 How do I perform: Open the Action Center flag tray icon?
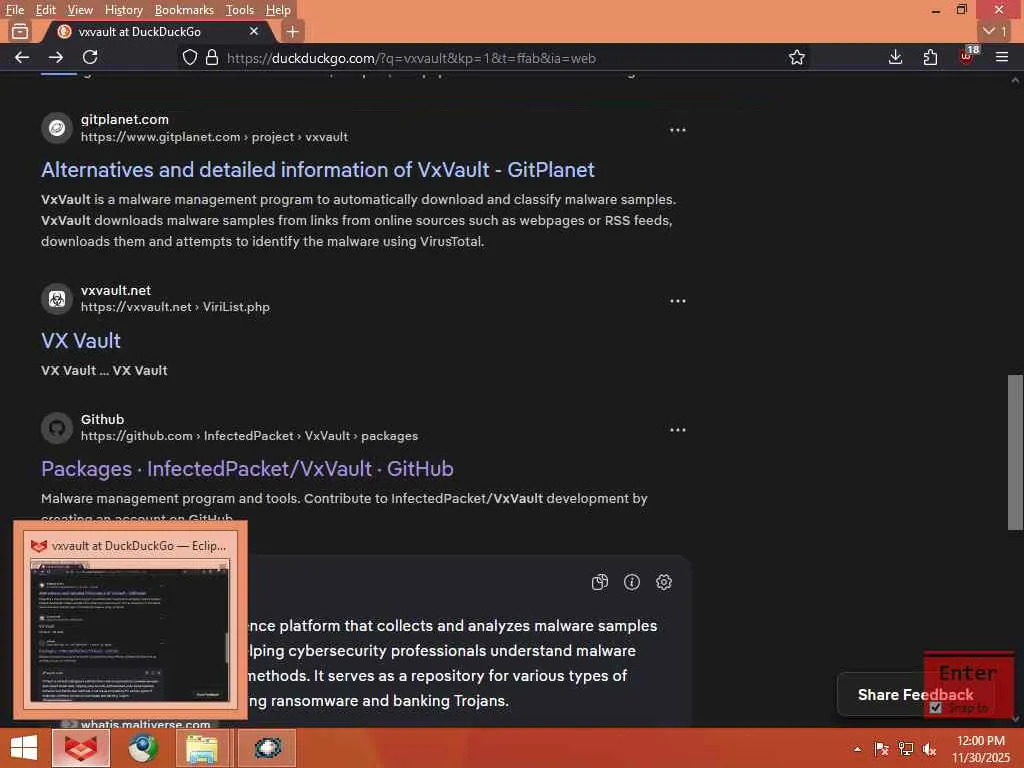[x=881, y=749]
